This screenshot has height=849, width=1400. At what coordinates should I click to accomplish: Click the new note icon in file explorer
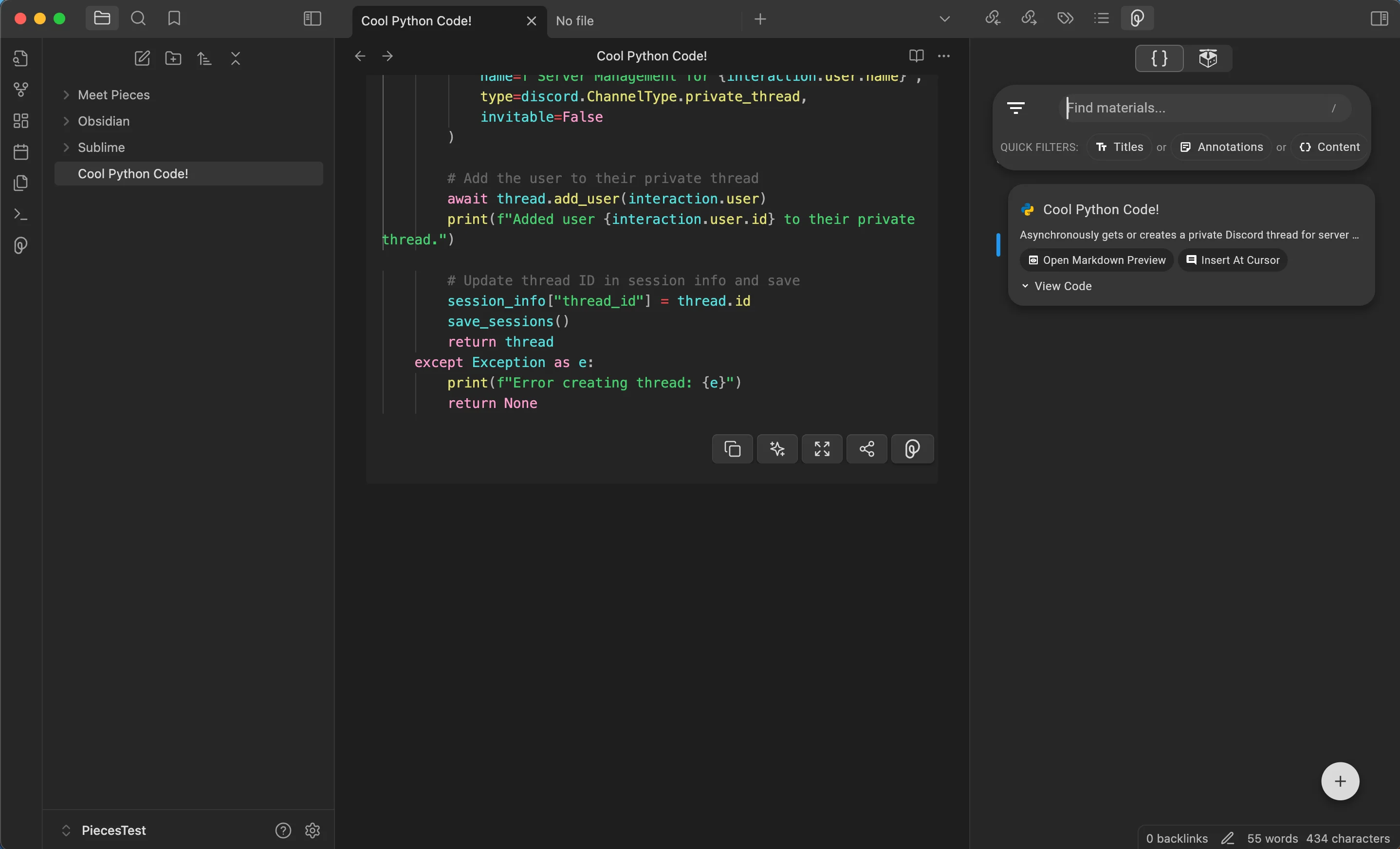[x=142, y=58]
